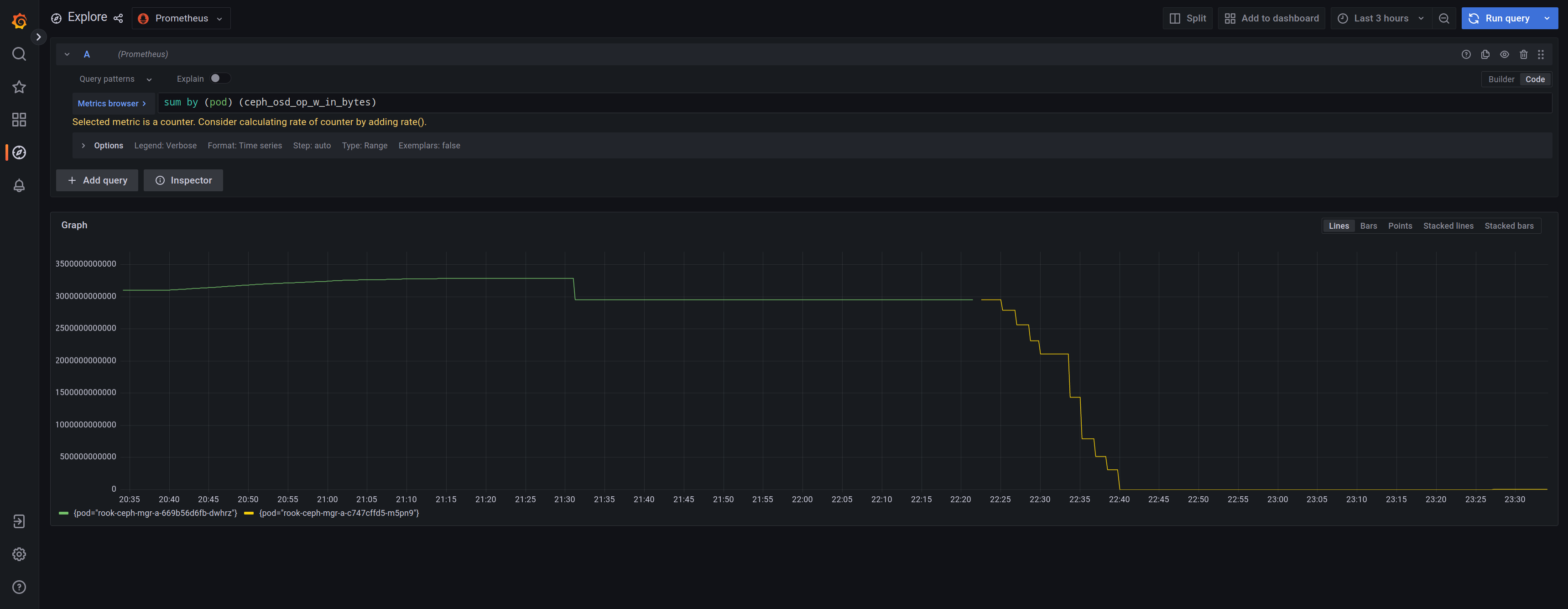The height and width of the screenshot is (609, 1568).
Task: Open Starred dashboards in the sidebar
Action: tap(19, 87)
